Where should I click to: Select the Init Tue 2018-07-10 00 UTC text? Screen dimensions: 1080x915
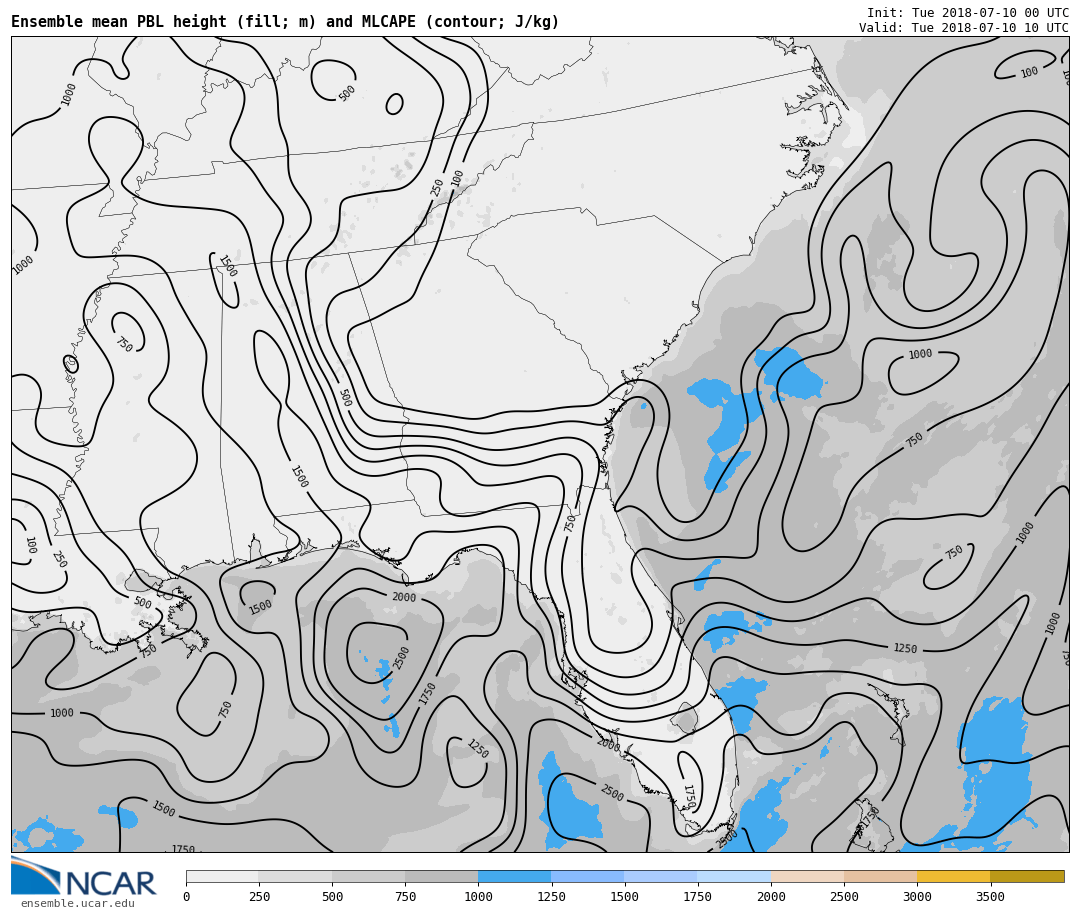click(967, 13)
